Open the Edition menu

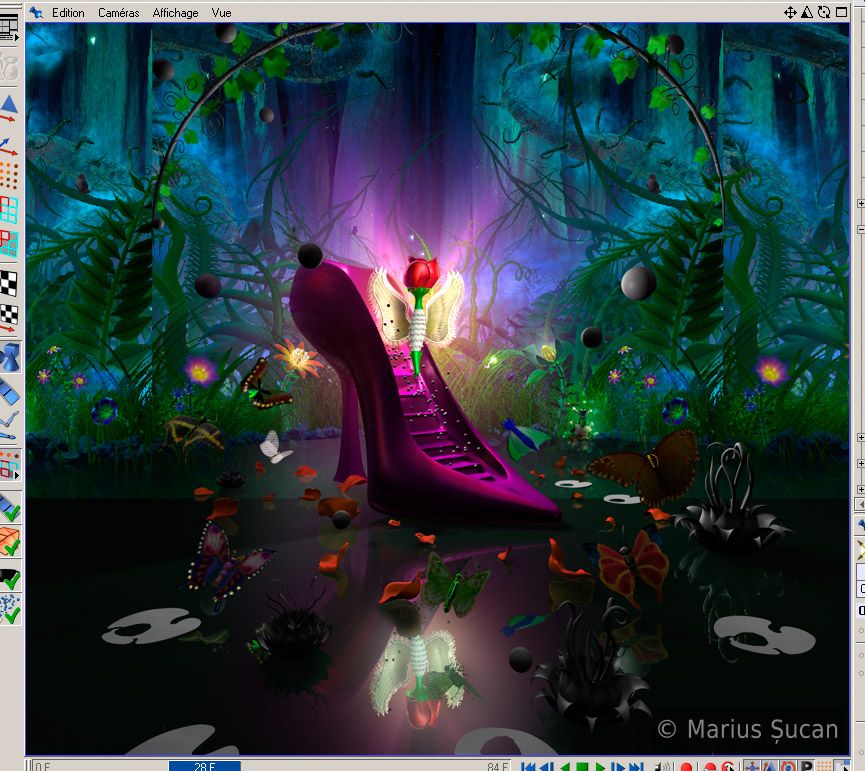coord(68,13)
